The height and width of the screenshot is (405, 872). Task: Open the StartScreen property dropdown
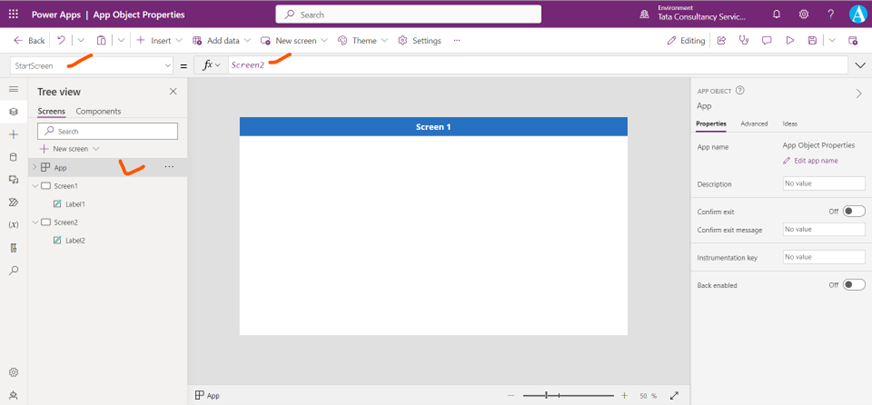point(92,65)
